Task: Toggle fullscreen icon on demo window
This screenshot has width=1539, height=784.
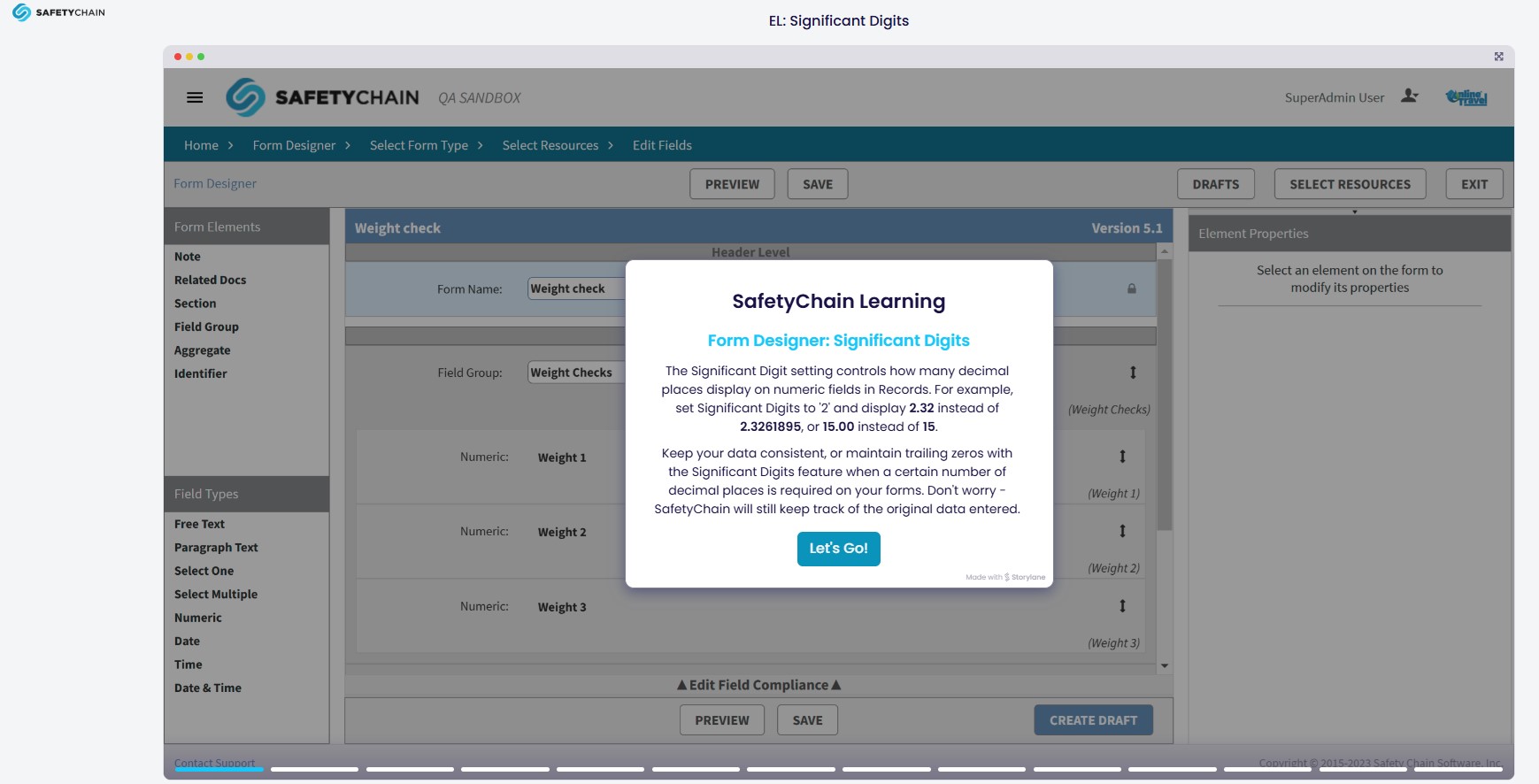Action: [x=1499, y=57]
